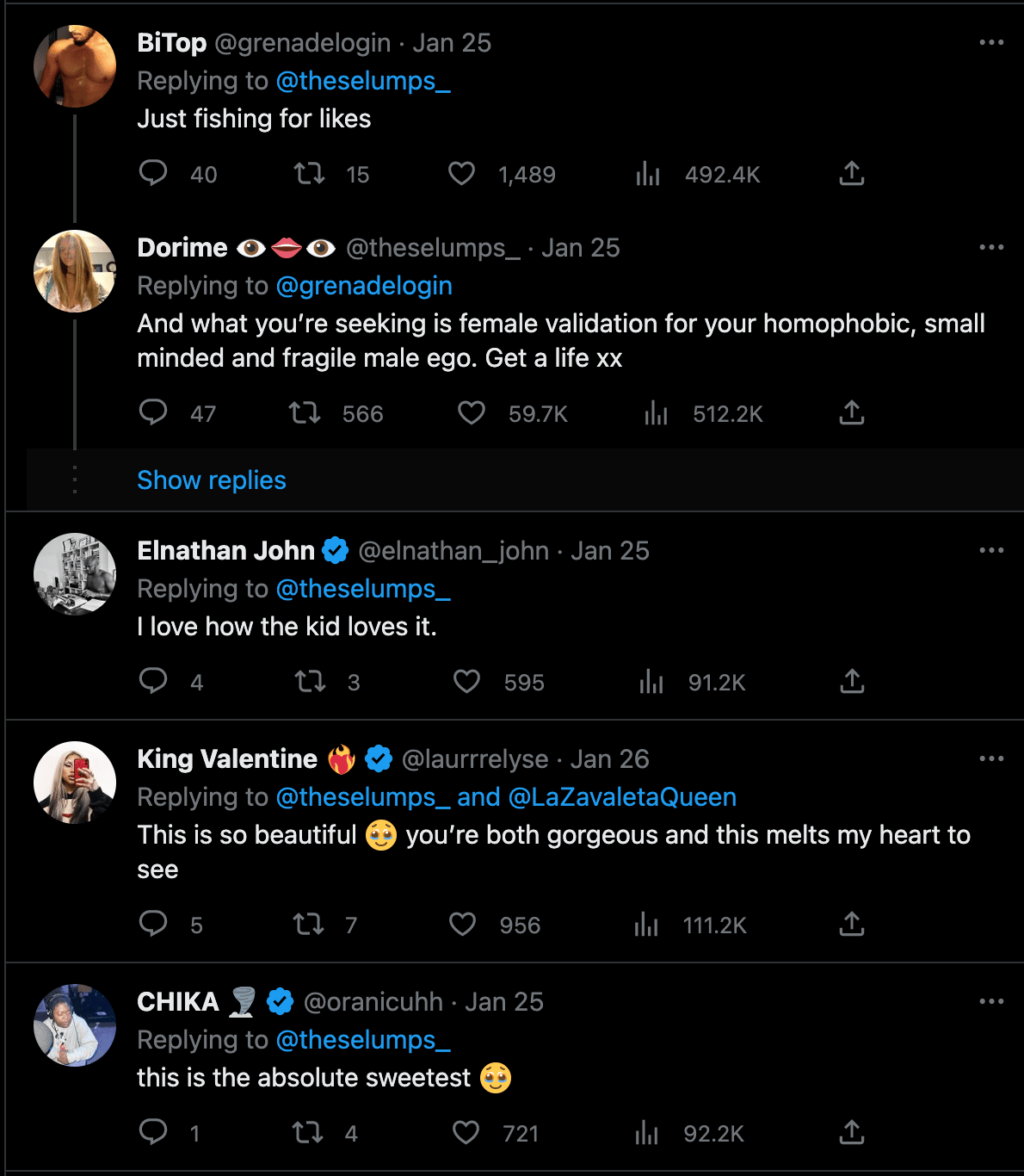Reply to Elnathan John's tweet
This screenshot has height=1176, width=1024.
153,681
